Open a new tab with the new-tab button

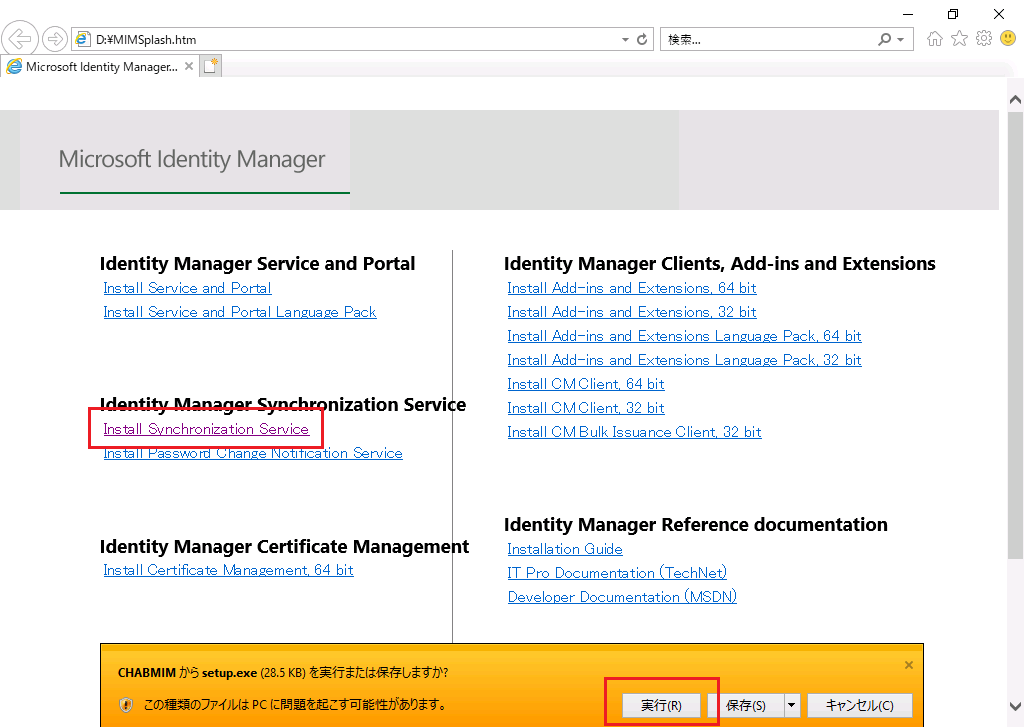click(x=211, y=66)
